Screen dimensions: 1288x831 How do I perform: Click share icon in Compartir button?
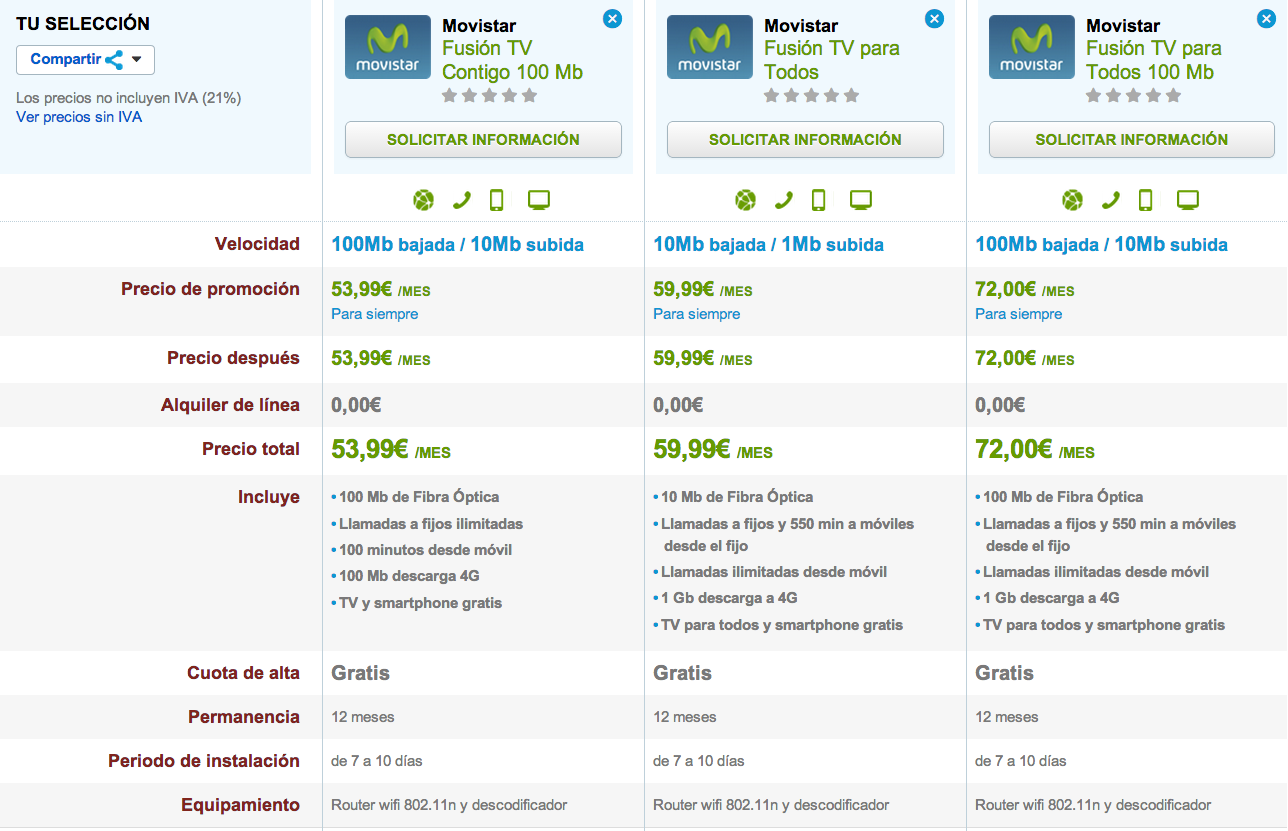(x=114, y=59)
